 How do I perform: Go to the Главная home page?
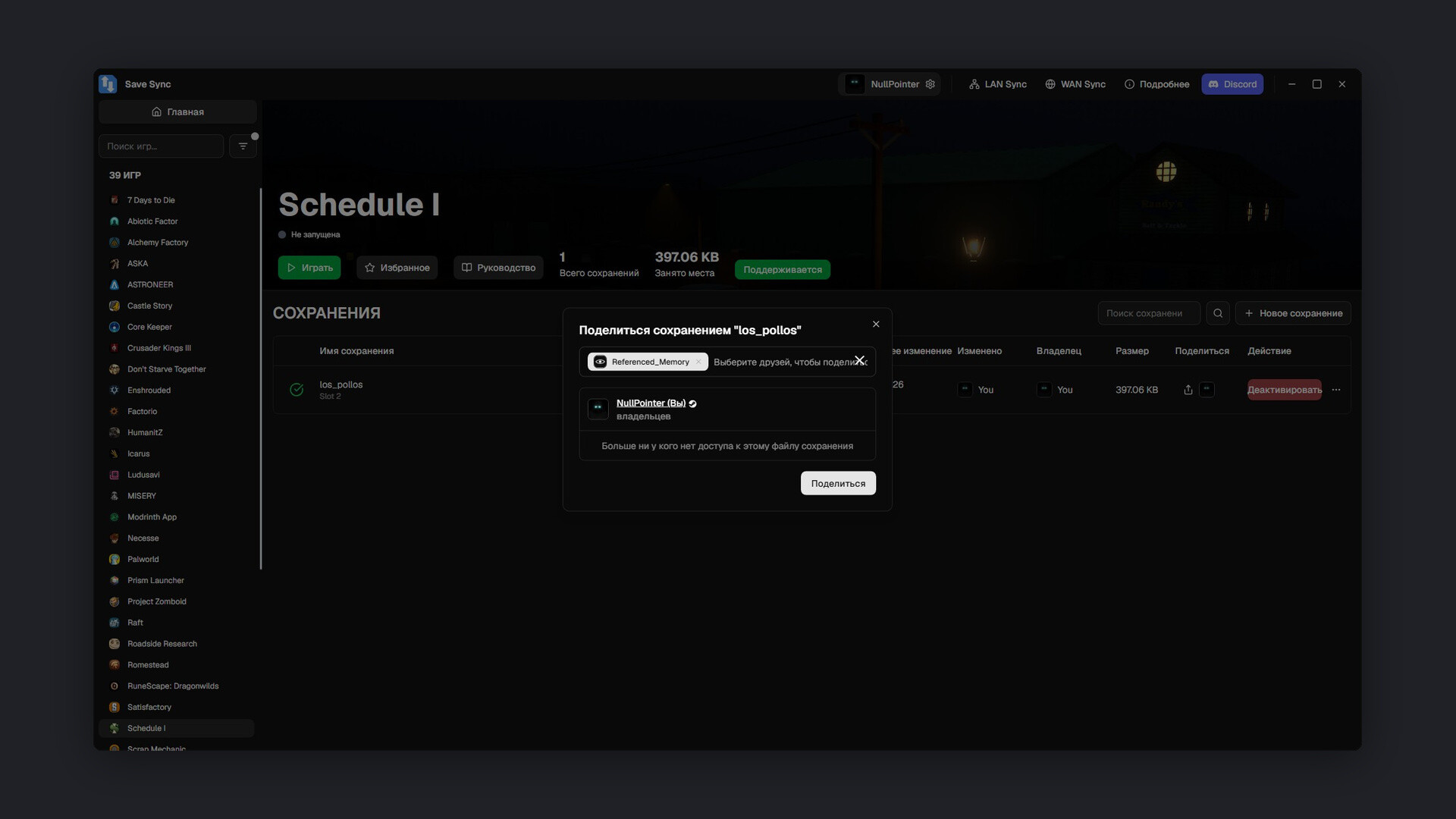click(x=177, y=111)
